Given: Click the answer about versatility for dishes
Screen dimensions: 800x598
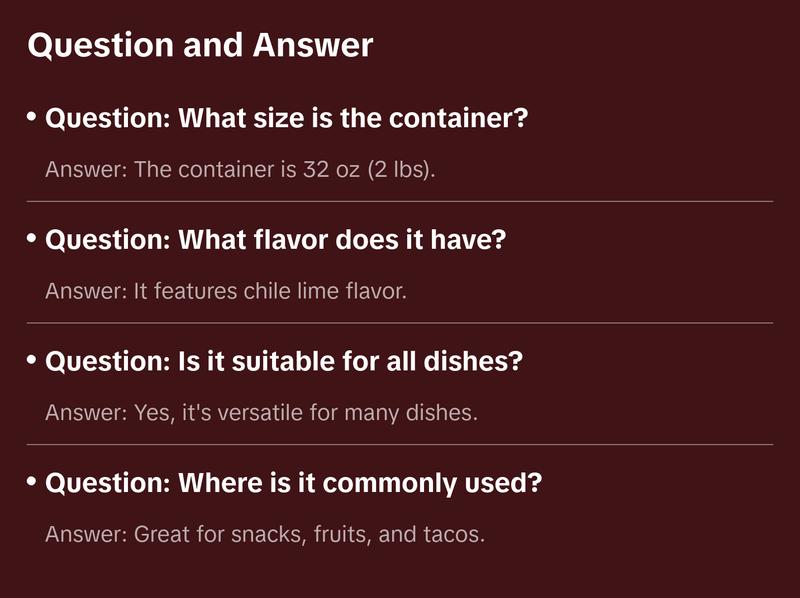Looking at the screenshot, I should pyautogui.click(x=261, y=412).
